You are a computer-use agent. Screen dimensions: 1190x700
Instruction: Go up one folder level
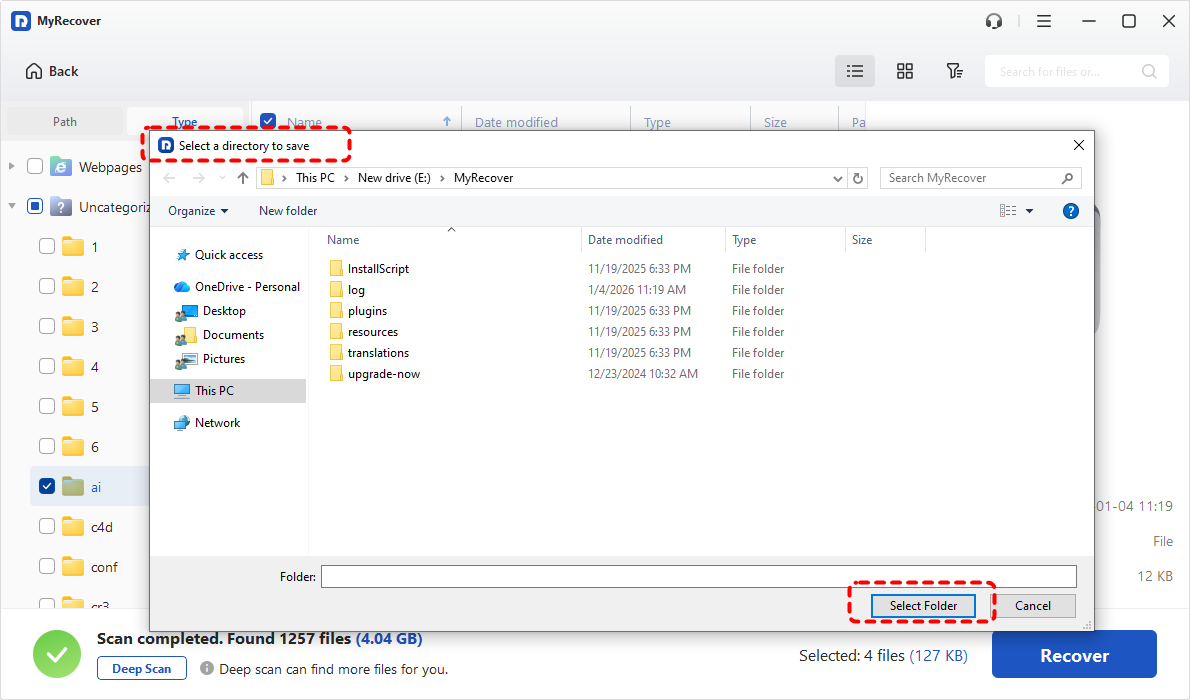243,178
